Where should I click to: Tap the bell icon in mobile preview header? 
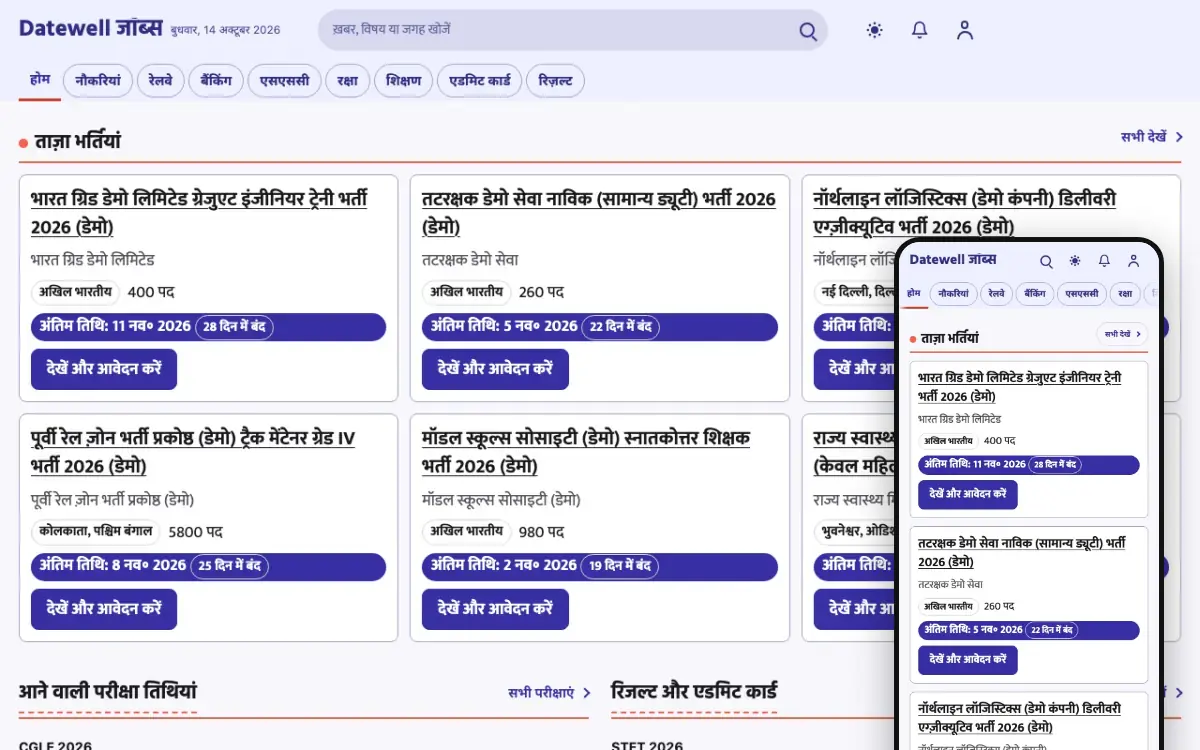point(1104,261)
